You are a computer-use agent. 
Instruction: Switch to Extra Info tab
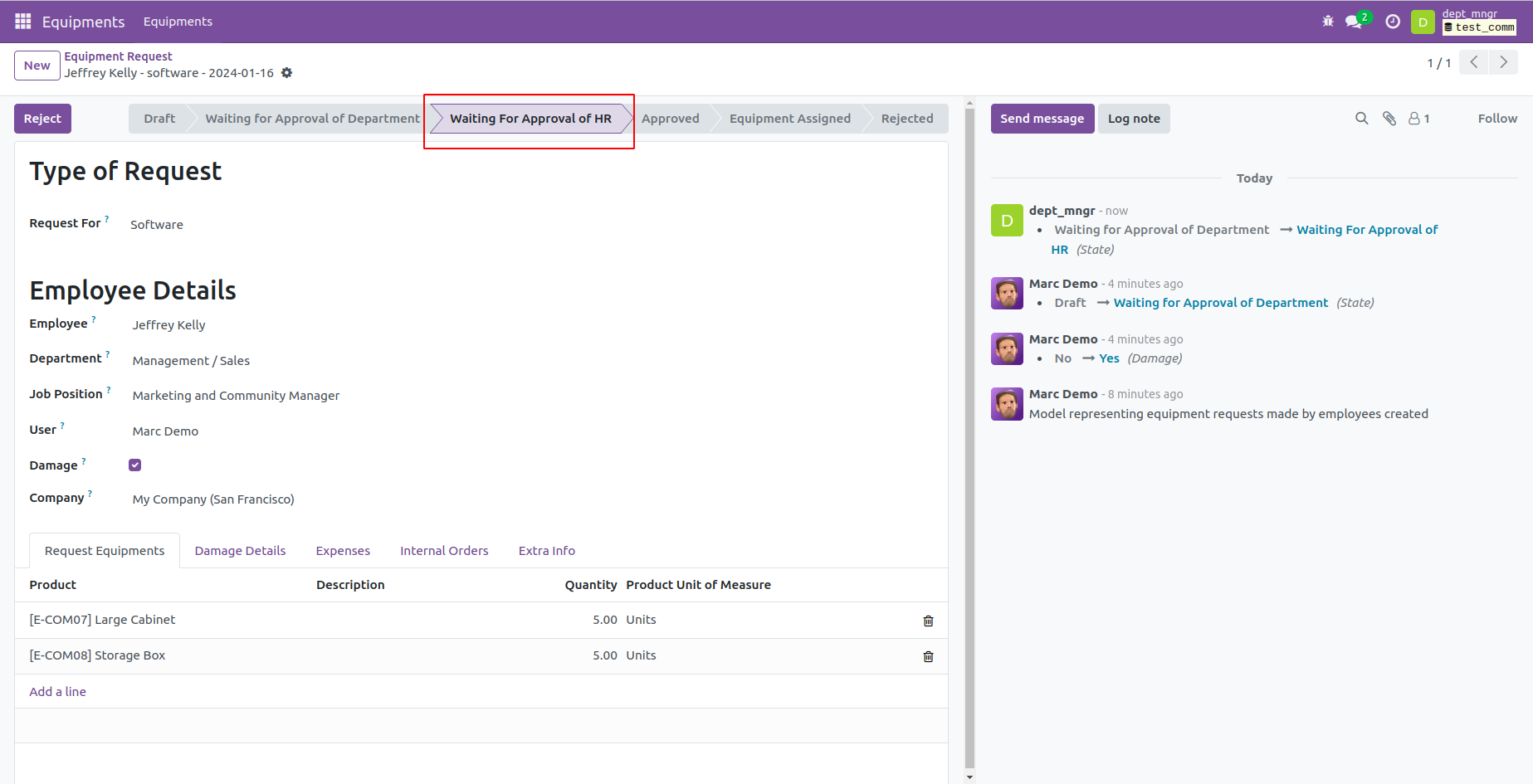tap(546, 551)
